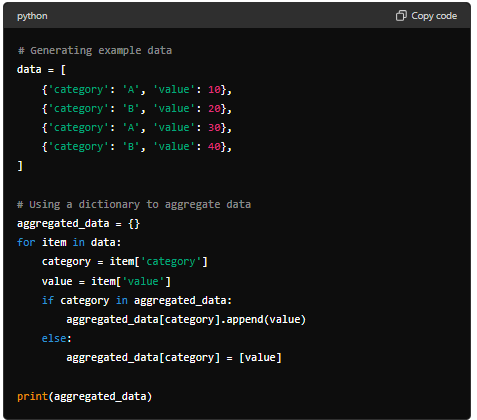
Task: Click the number 20 in second entry
Action: (214, 108)
